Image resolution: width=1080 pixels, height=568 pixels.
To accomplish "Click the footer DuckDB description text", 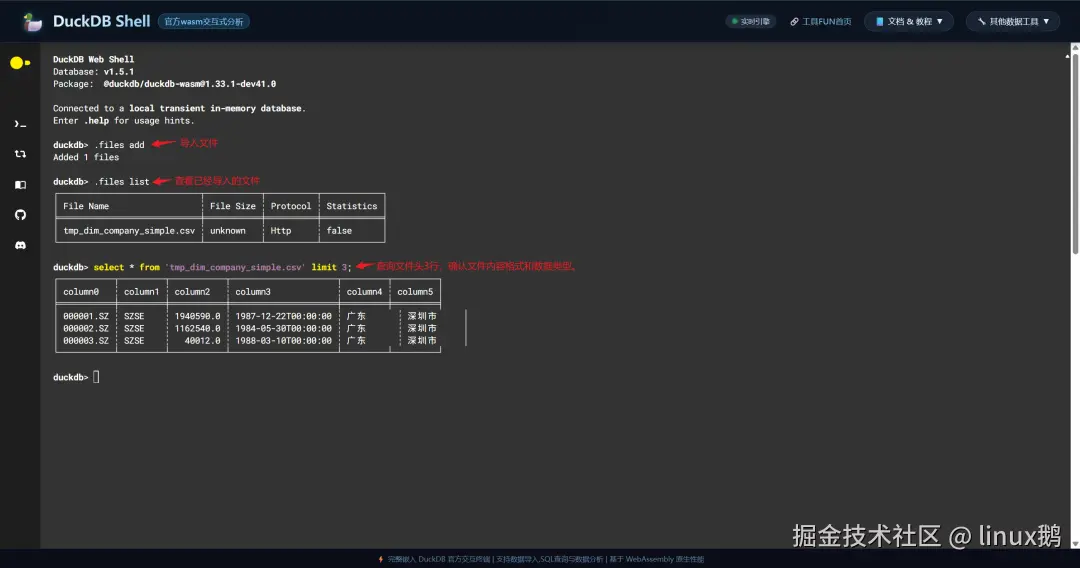I will 546,559.
